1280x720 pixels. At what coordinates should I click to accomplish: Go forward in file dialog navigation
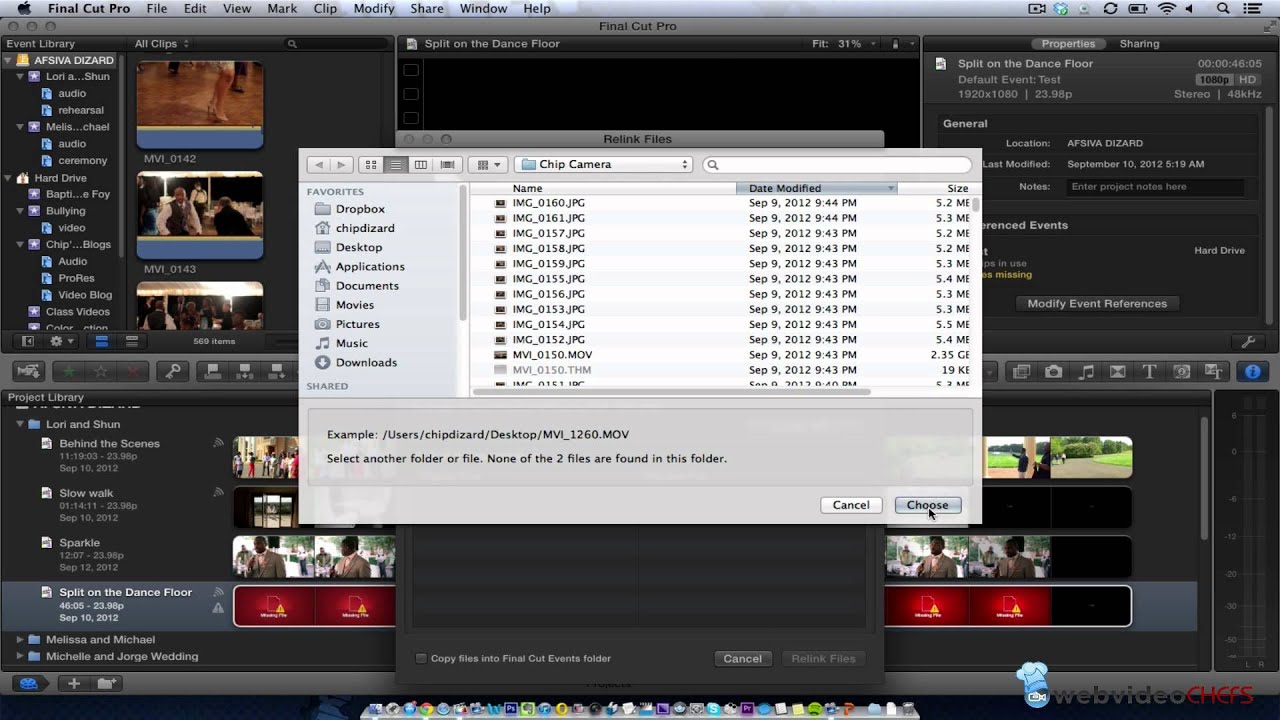click(341, 165)
